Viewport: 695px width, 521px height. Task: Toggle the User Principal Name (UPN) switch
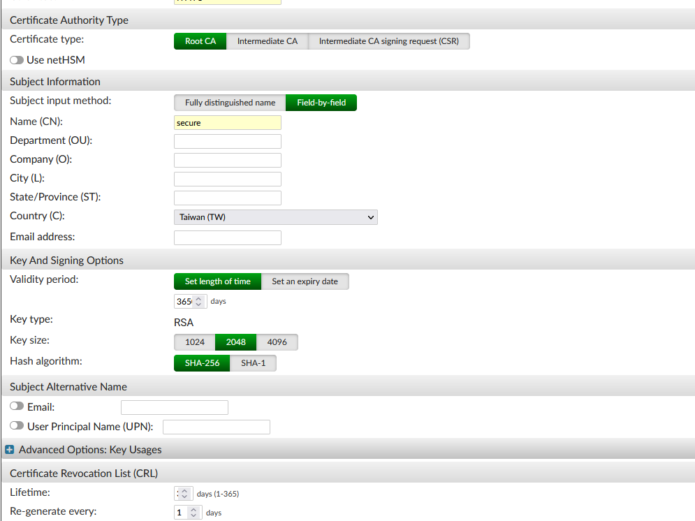pos(17,426)
